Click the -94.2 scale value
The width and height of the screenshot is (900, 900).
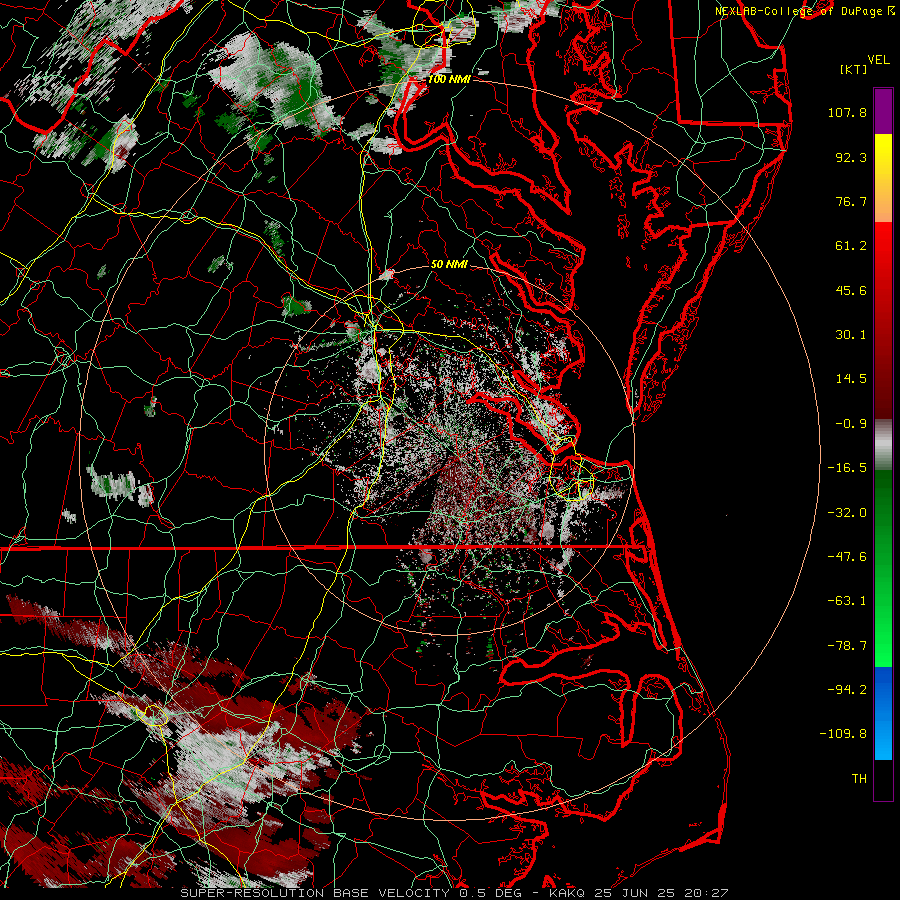coord(847,690)
